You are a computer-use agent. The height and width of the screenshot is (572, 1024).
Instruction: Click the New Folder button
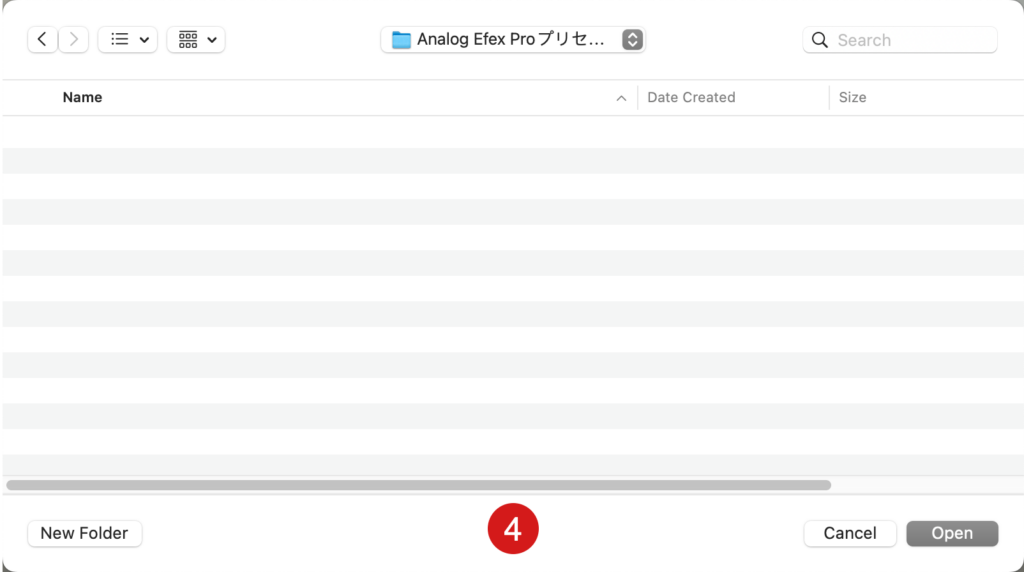coord(84,533)
